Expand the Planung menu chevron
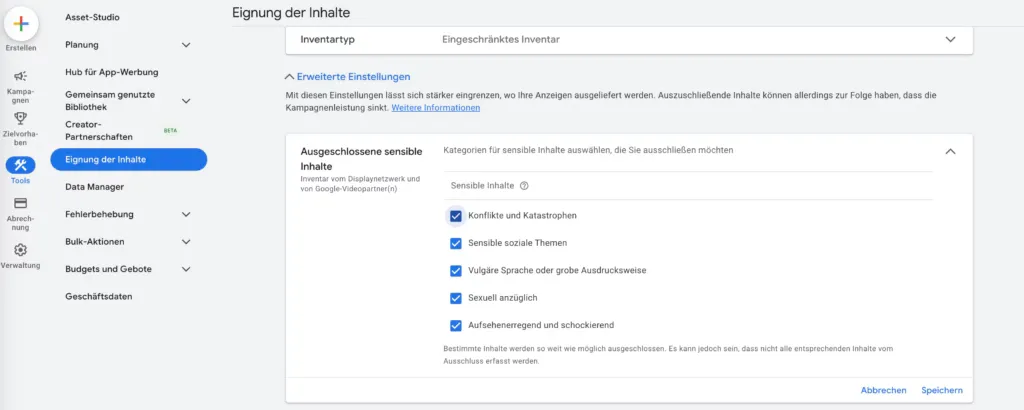 tap(186, 45)
